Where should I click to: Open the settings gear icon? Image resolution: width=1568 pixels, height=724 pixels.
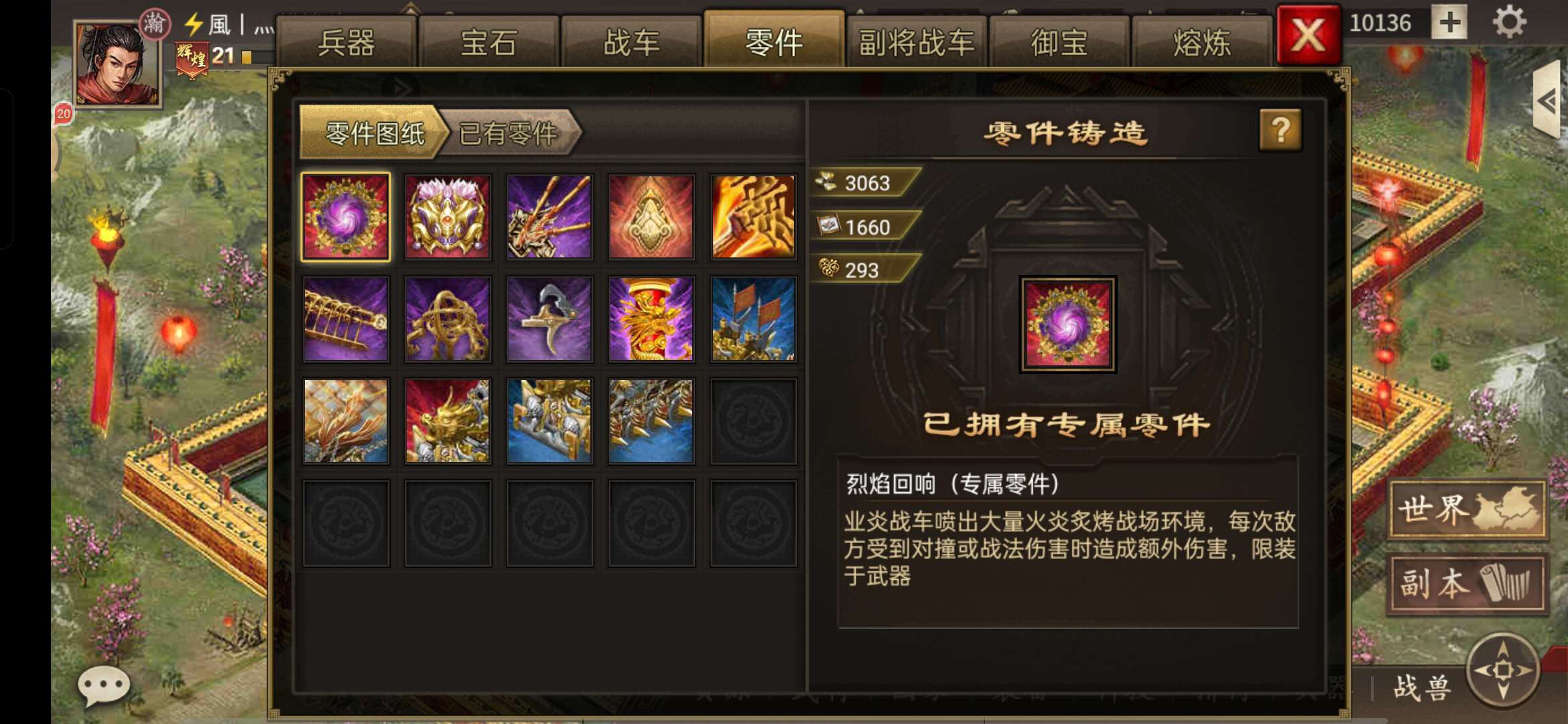pos(1509,23)
